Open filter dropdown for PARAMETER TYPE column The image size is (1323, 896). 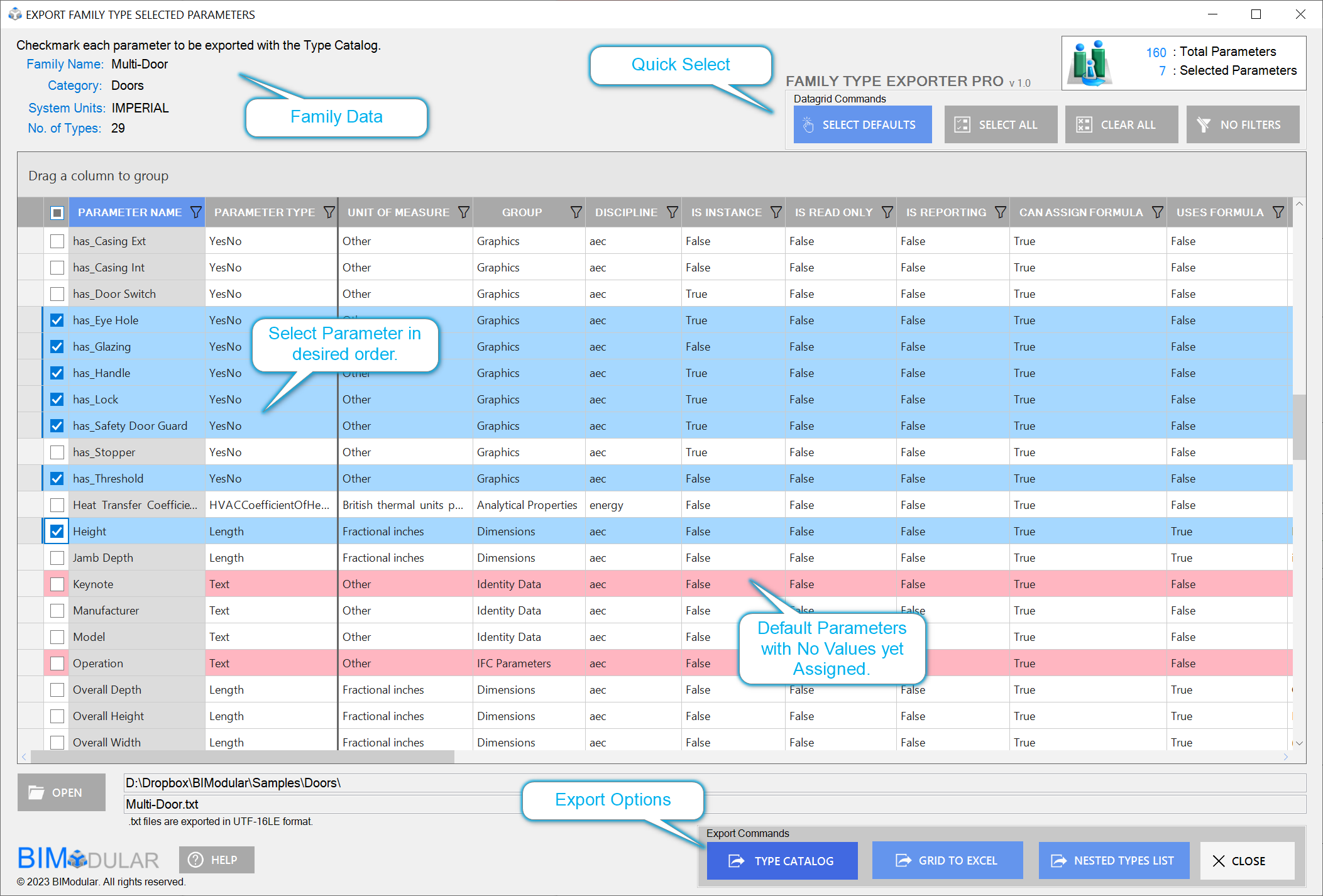(329, 212)
